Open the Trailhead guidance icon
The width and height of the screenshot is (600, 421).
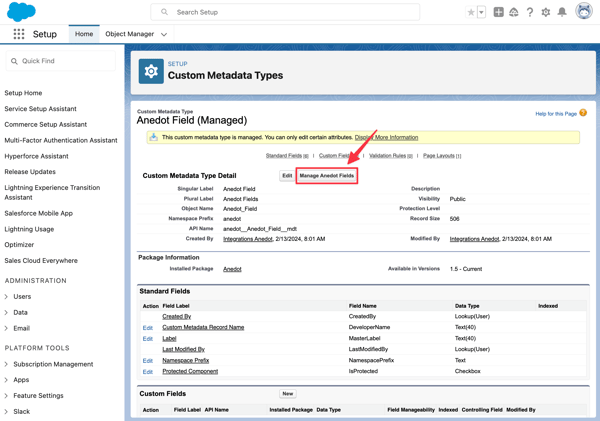pyautogui.click(x=514, y=12)
